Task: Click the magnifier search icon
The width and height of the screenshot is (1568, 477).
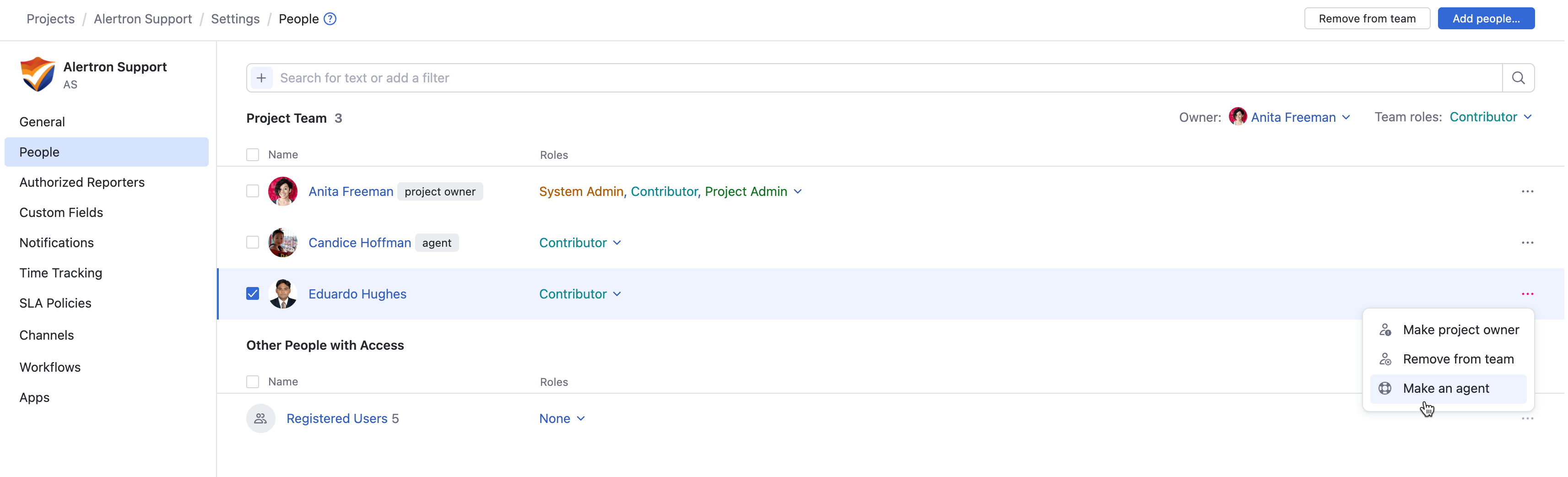Action: [1518, 78]
